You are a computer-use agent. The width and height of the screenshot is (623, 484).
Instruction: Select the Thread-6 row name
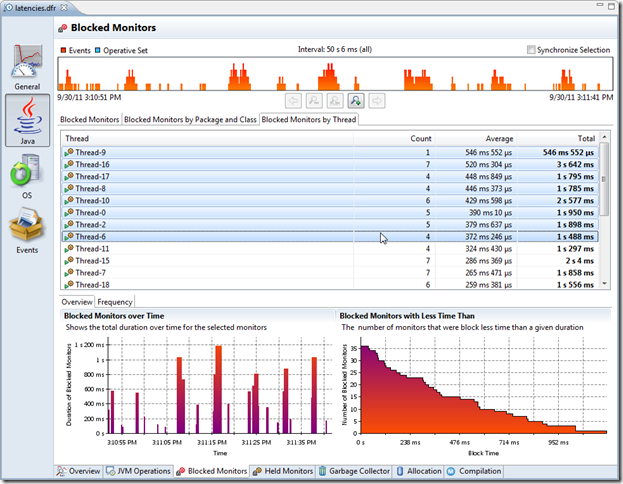[x=91, y=237]
